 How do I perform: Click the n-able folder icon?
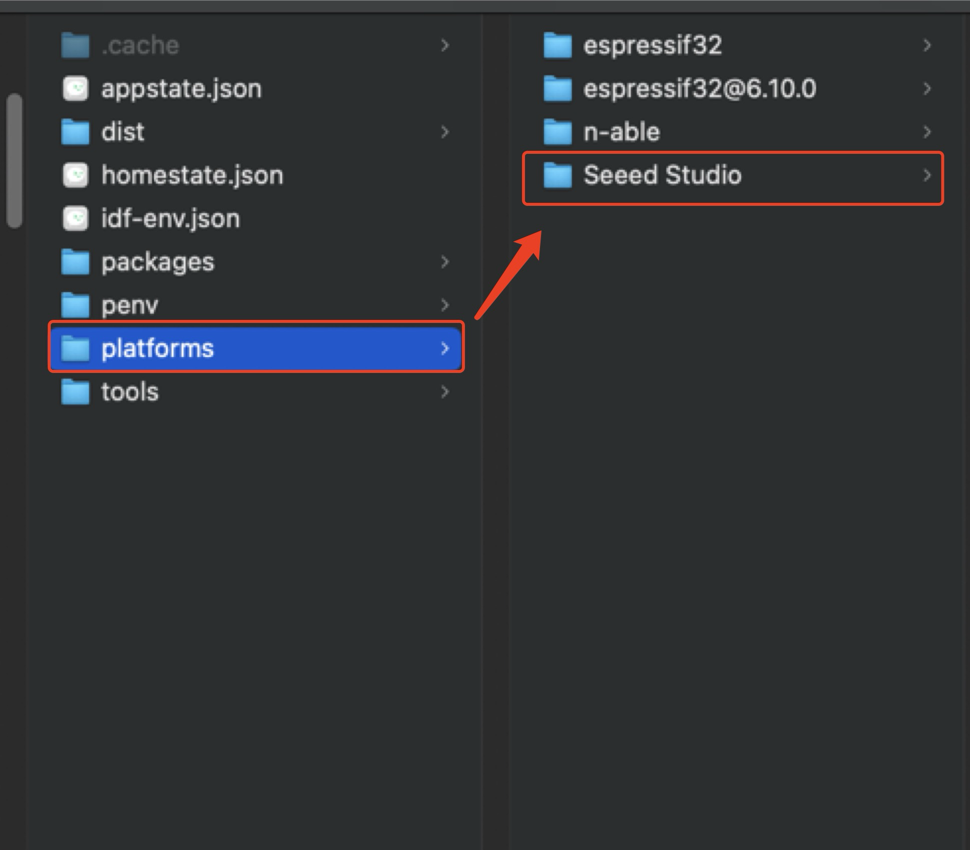tap(557, 132)
